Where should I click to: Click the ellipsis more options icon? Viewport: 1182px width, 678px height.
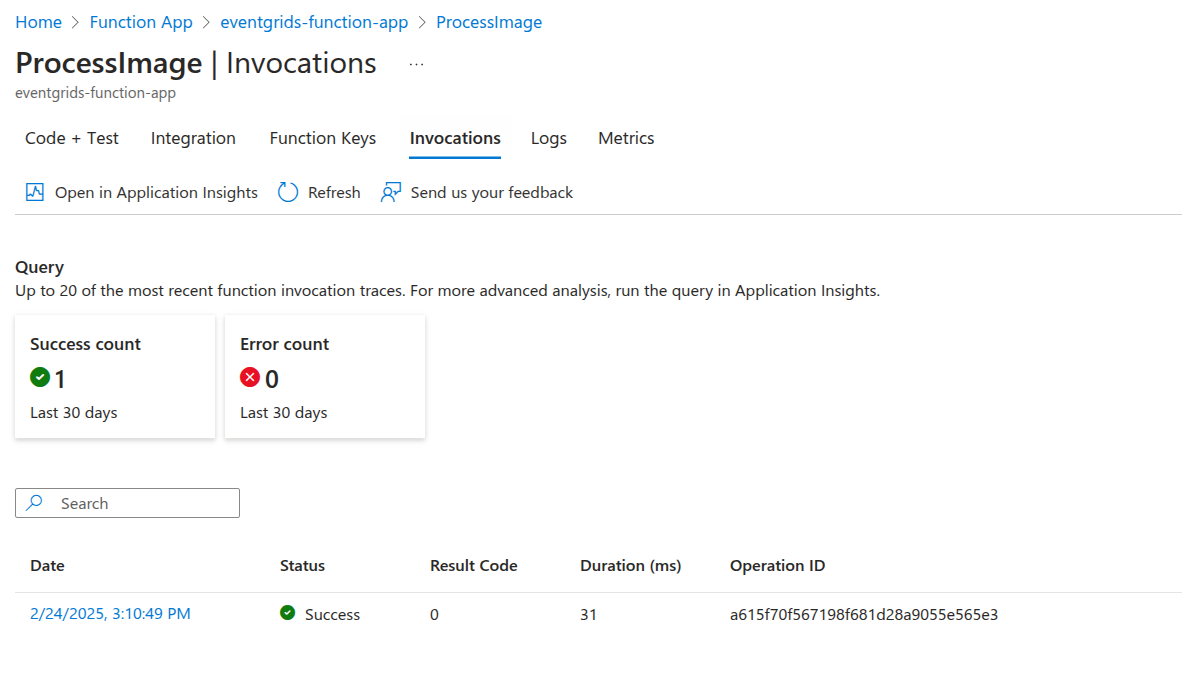pyautogui.click(x=416, y=64)
